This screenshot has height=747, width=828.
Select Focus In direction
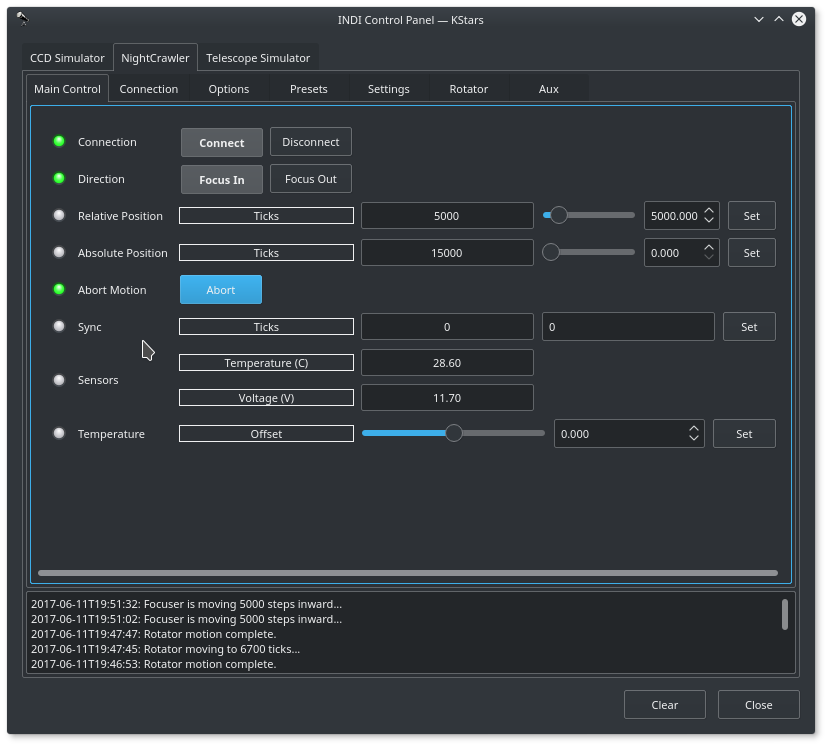coord(222,179)
